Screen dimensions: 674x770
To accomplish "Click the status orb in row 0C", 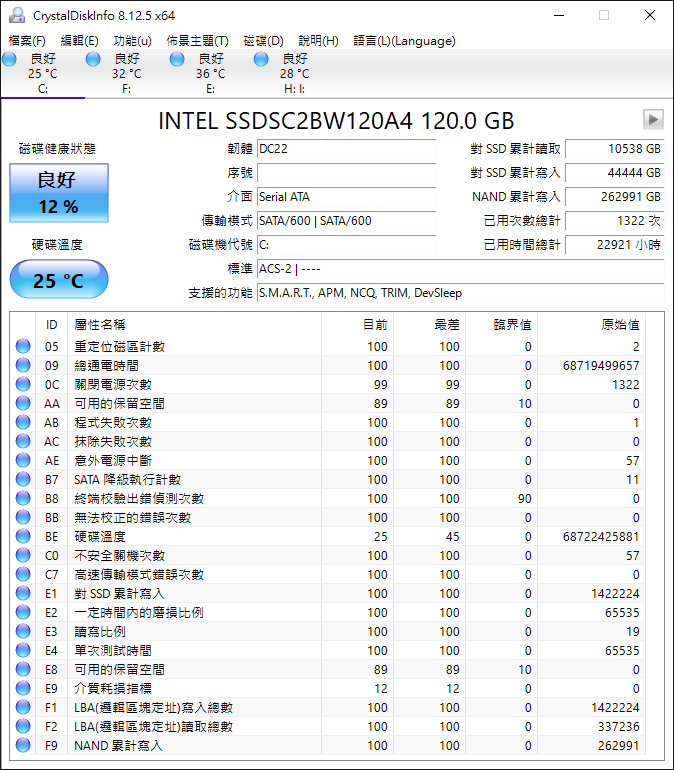I will click(x=23, y=385).
